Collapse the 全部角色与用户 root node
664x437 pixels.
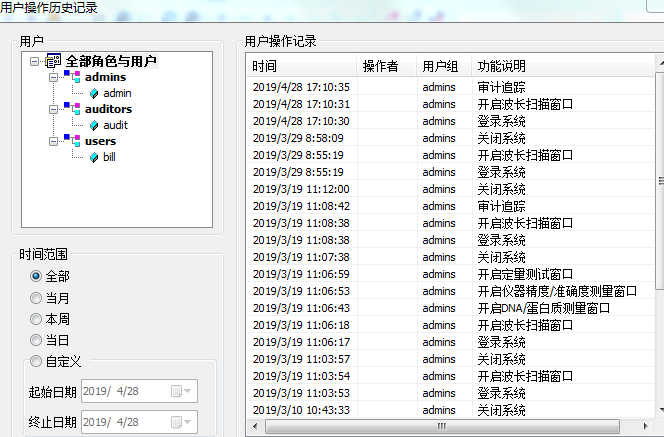point(35,62)
